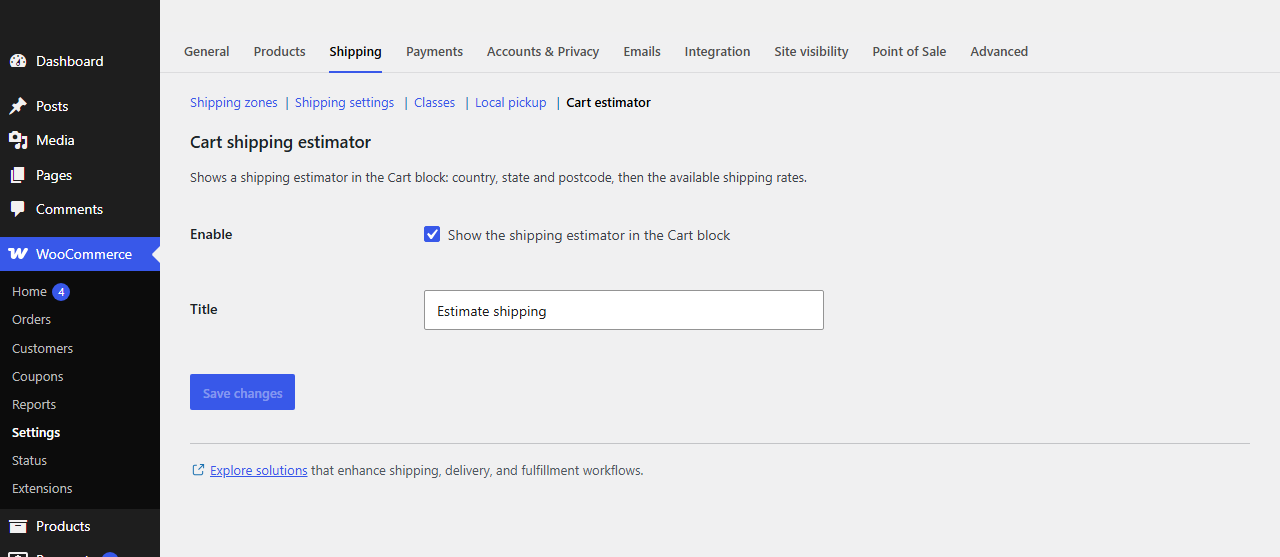Select the Settings submenu item
Screen dimensions: 1280x557
coord(36,432)
